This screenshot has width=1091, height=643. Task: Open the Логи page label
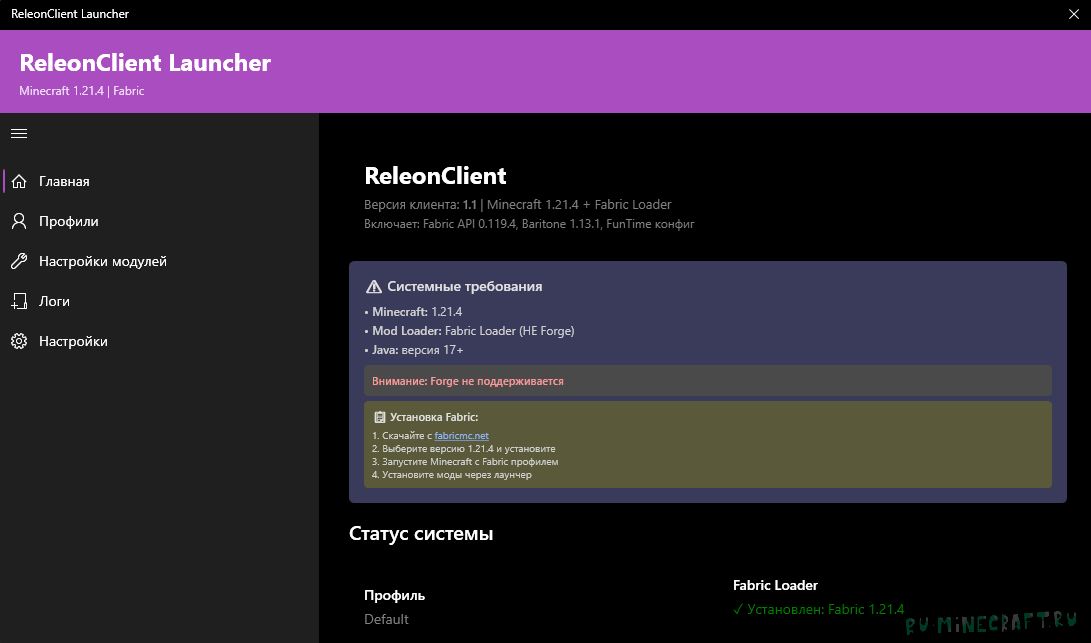coord(54,301)
